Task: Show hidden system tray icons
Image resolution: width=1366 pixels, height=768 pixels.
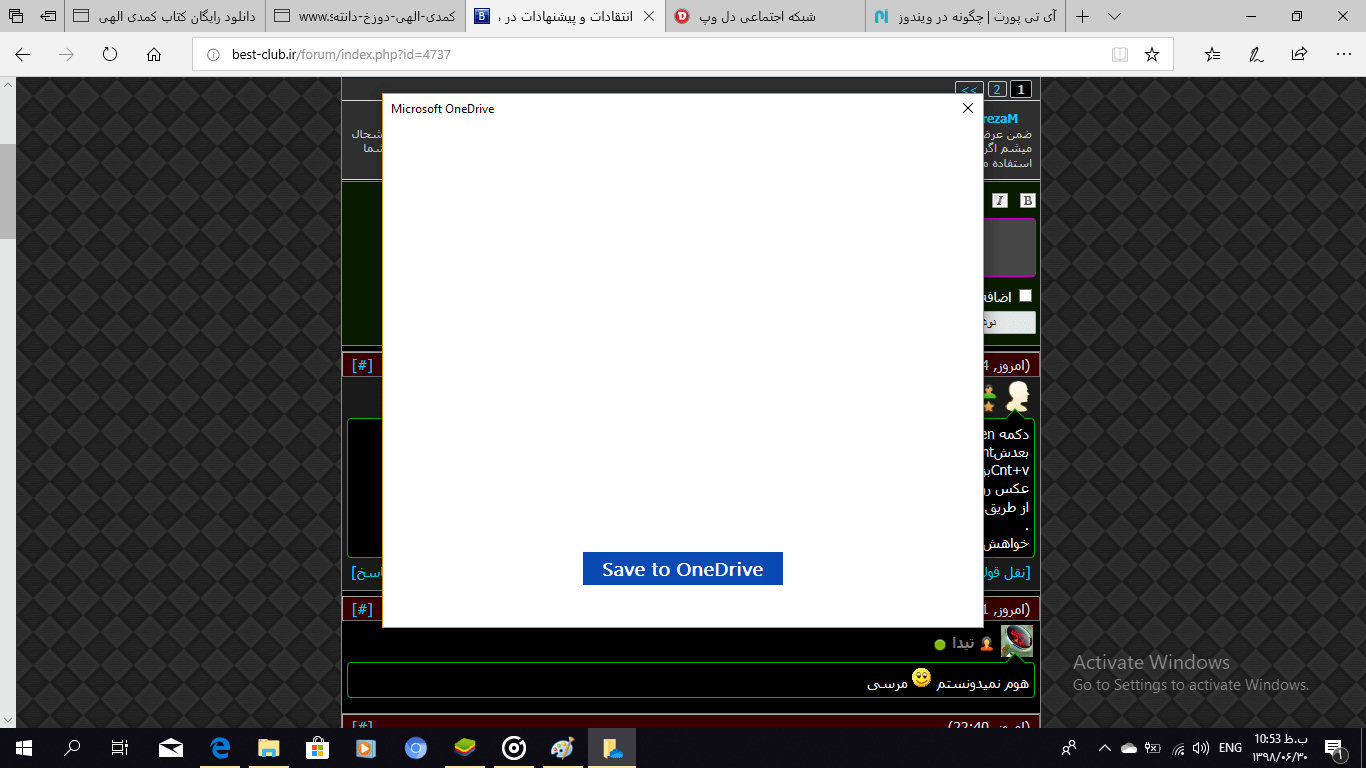Action: [x=1105, y=748]
